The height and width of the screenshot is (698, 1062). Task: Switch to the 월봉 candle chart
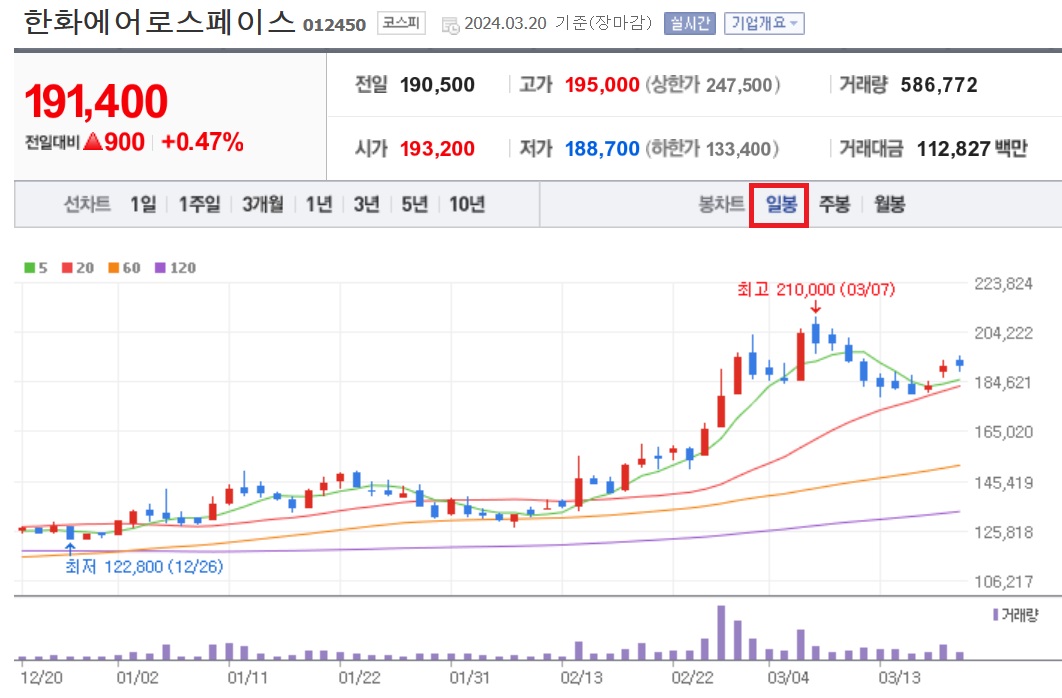click(x=889, y=204)
